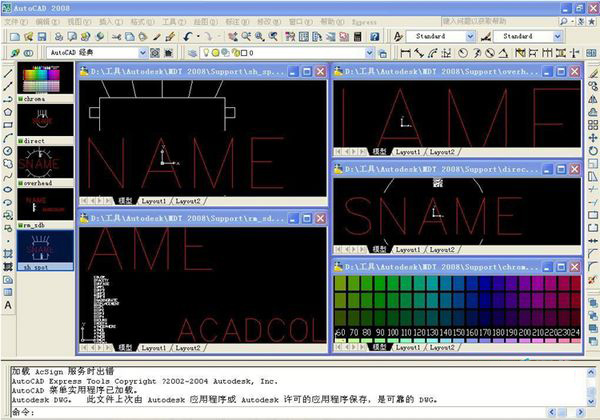Toggle layer 0 lock icon
This screenshot has height=420, width=600.
235,53
